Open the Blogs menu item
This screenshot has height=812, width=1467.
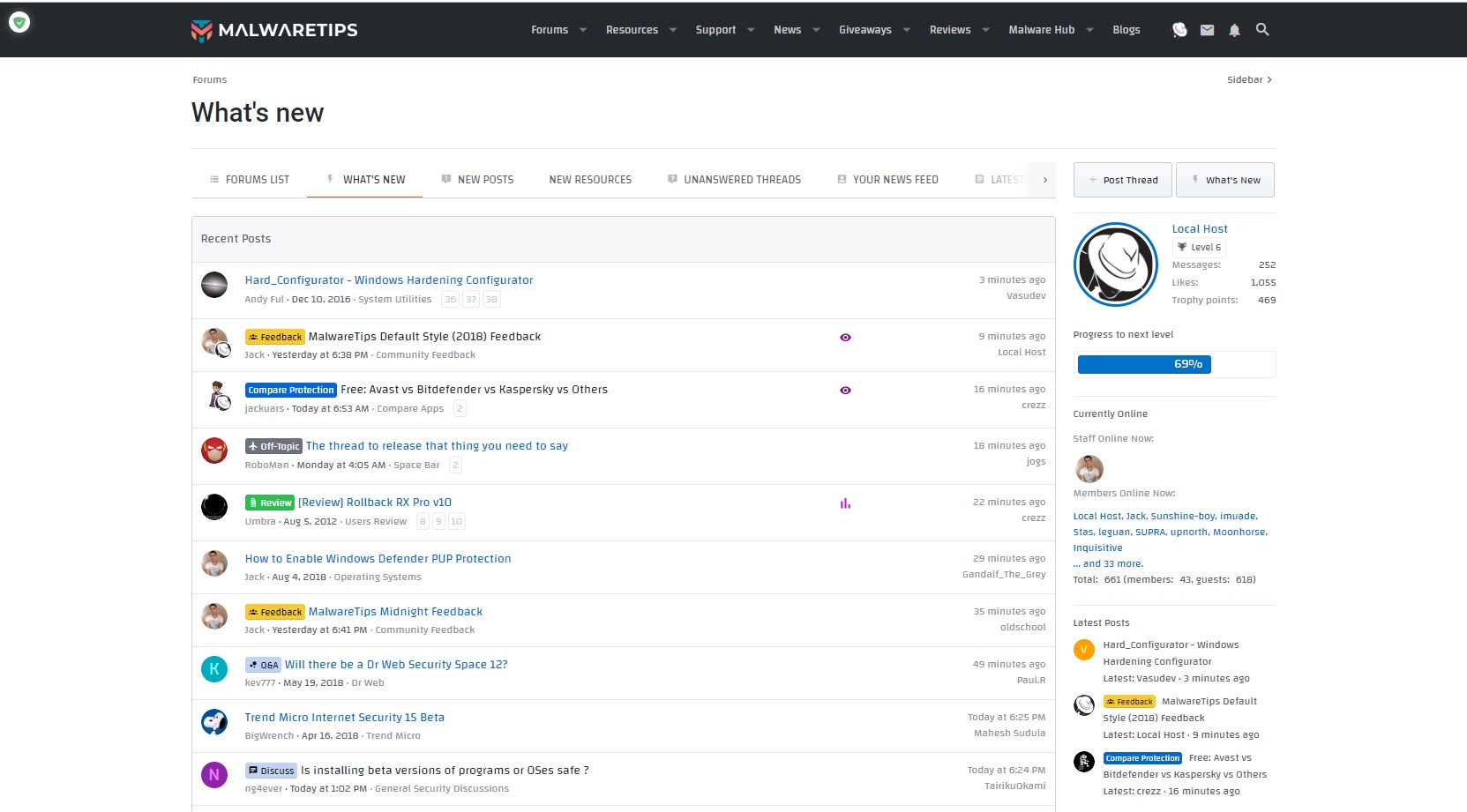[x=1126, y=30]
